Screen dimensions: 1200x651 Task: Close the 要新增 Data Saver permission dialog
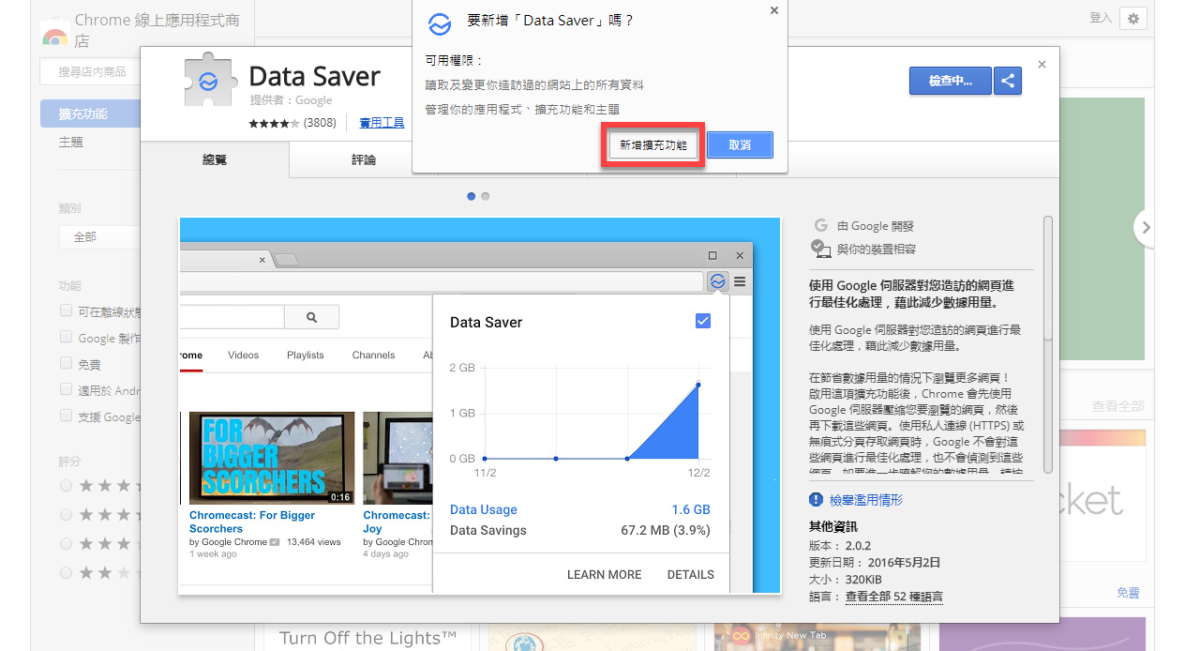click(774, 11)
